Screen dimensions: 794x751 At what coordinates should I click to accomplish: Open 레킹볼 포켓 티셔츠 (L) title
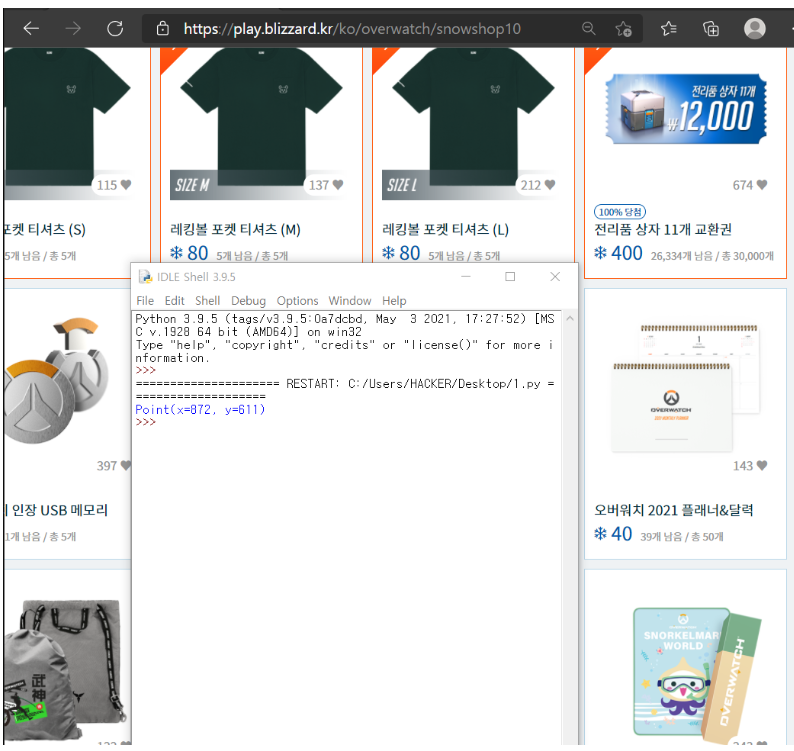(446, 229)
